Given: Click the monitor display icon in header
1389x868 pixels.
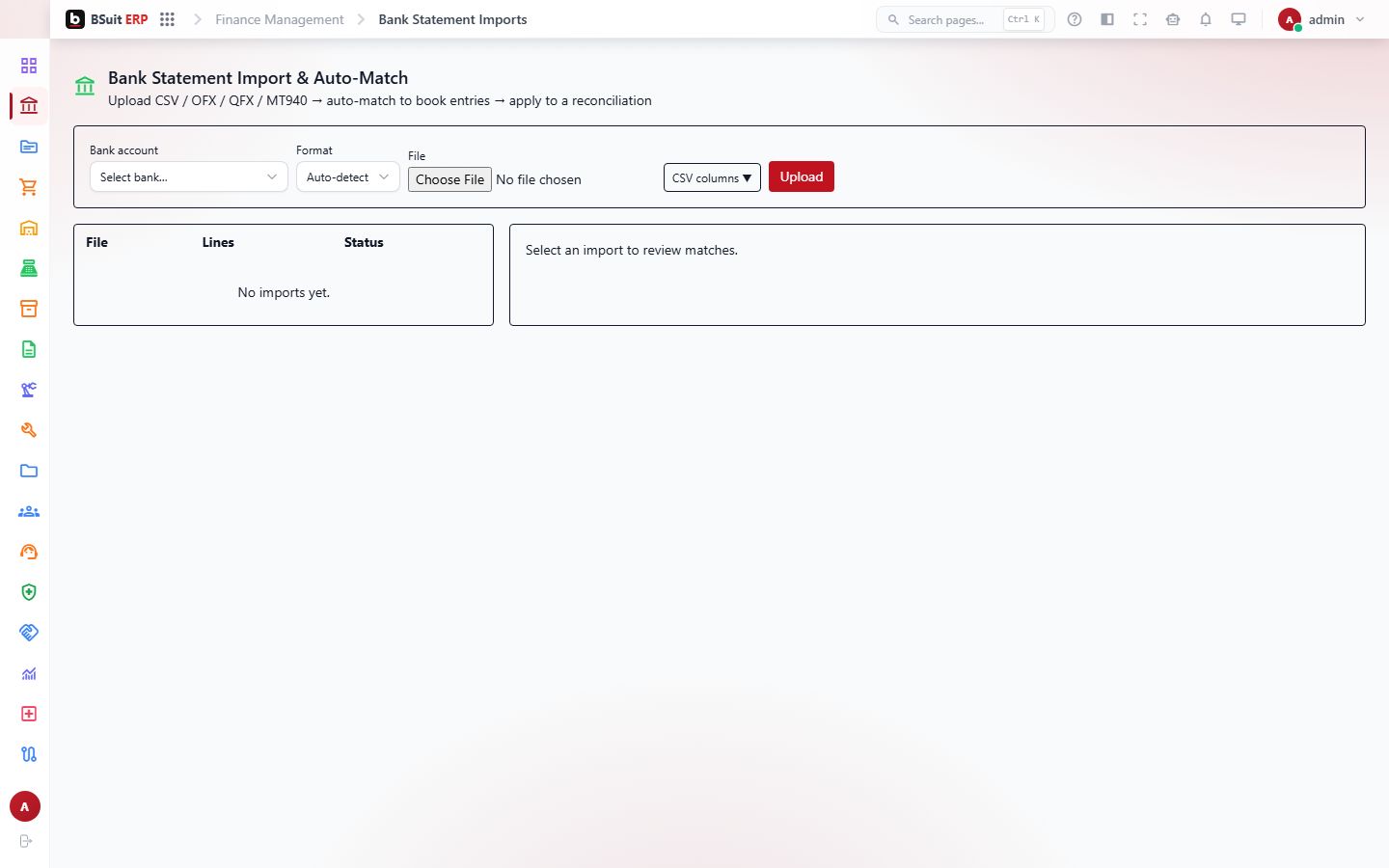Looking at the screenshot, I should coord(1239,19).
